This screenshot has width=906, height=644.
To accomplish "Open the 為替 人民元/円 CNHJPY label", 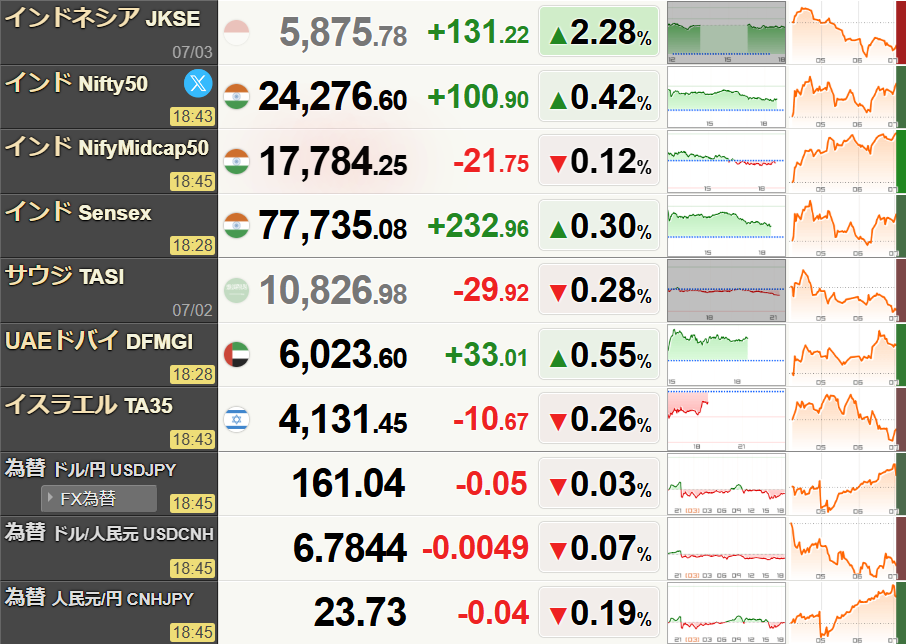I will (x=99, y=598).
